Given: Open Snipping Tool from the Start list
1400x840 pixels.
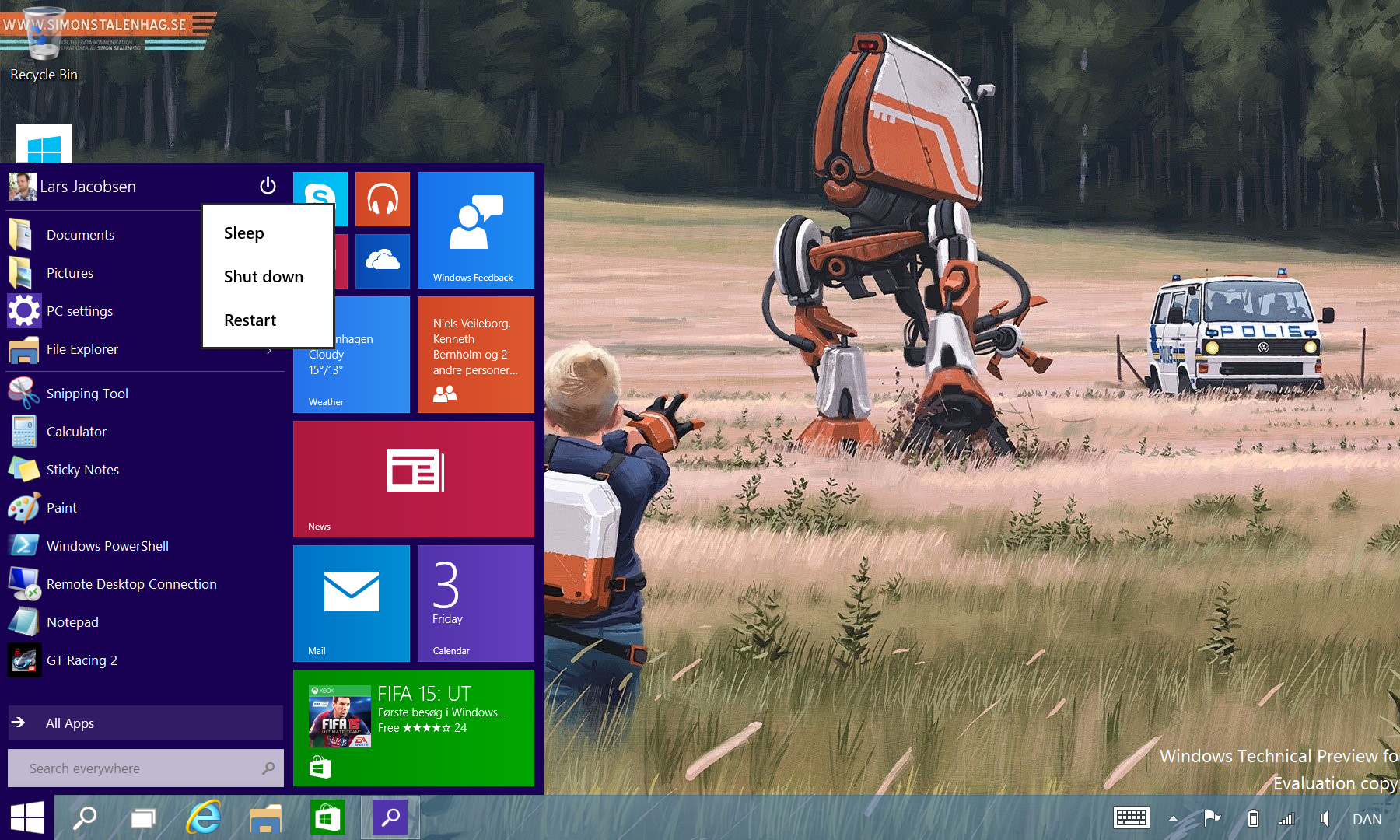Looking at the screenshot, I should point(87,394).
